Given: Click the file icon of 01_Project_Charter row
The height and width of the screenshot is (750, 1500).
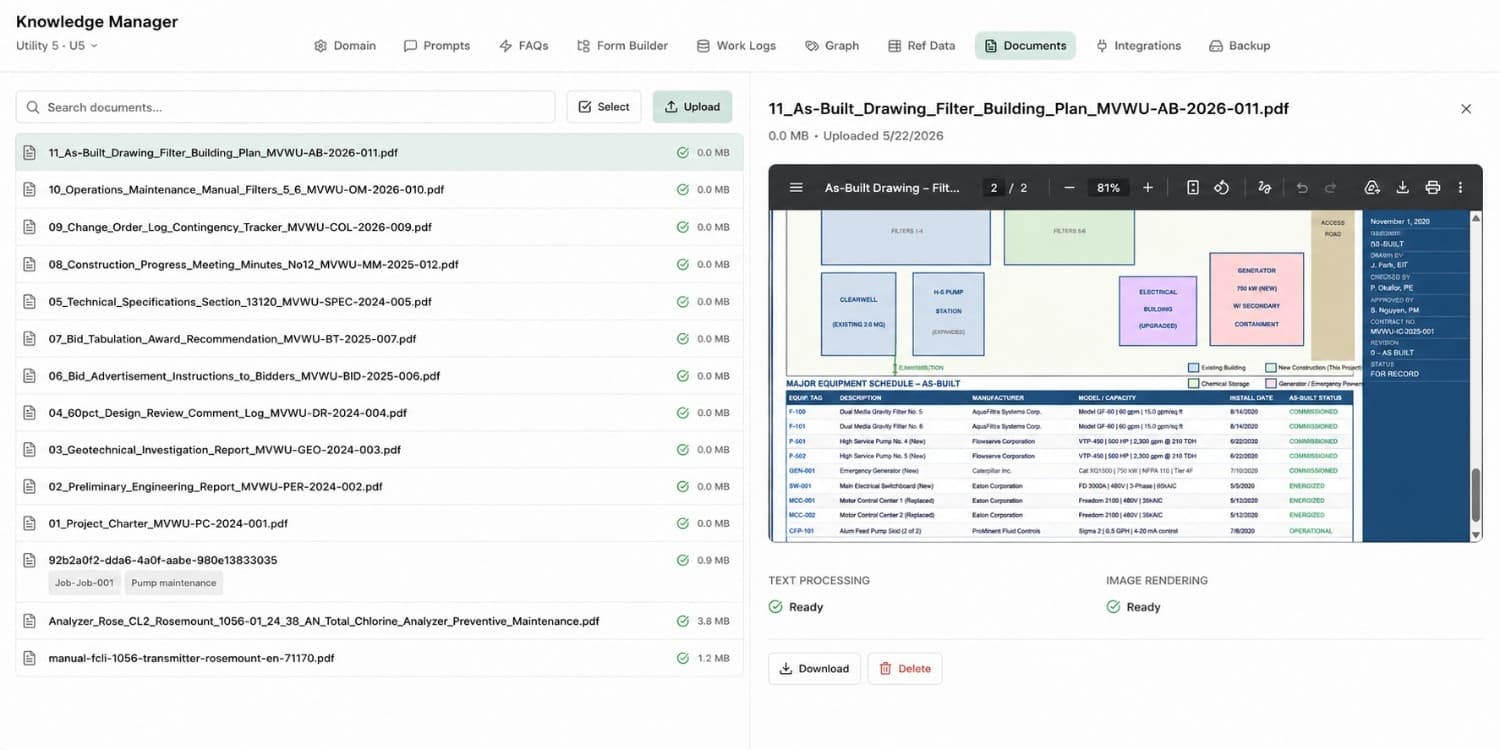Looking at the screenshot, I should [30, 523].
